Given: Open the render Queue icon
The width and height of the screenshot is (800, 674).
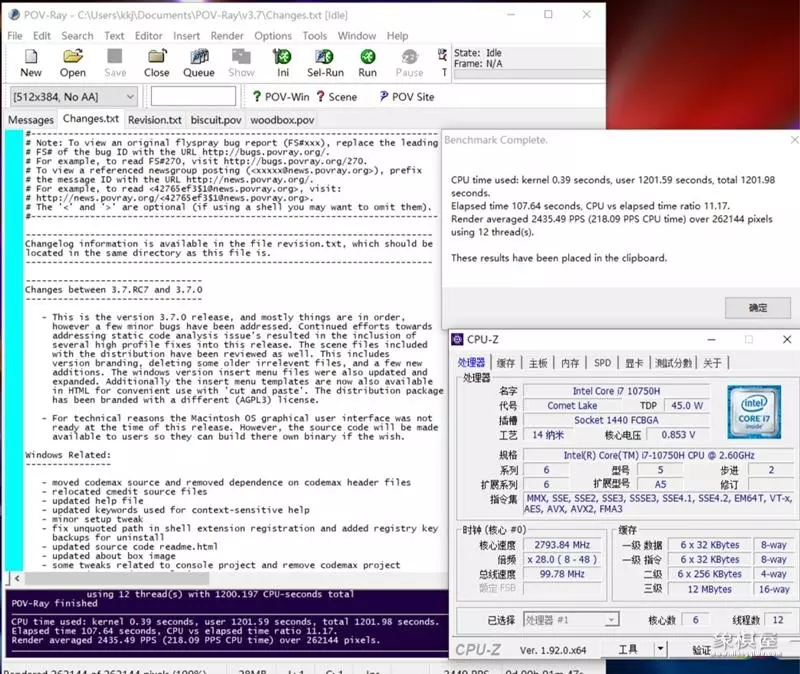Looking at the screenshot, I should click(x=198, y=63).
